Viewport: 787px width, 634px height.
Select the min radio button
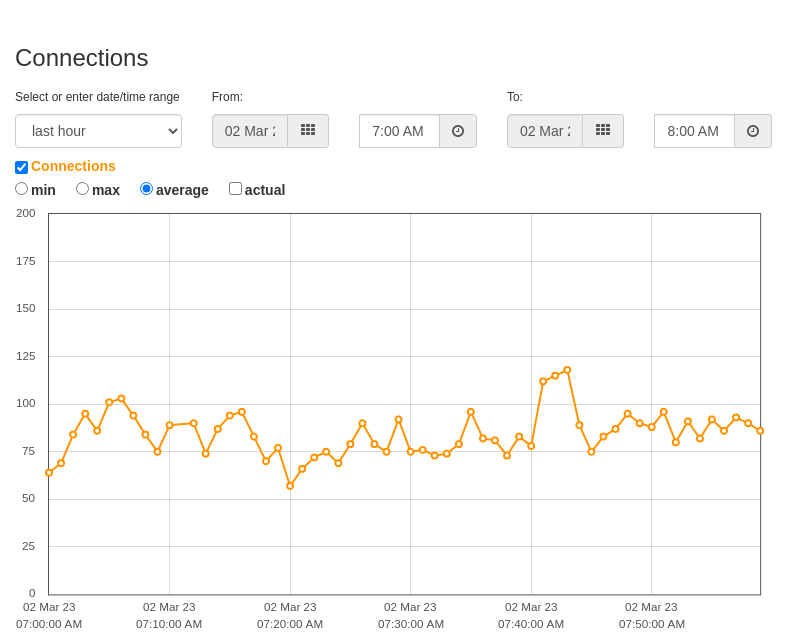[22, 189]
